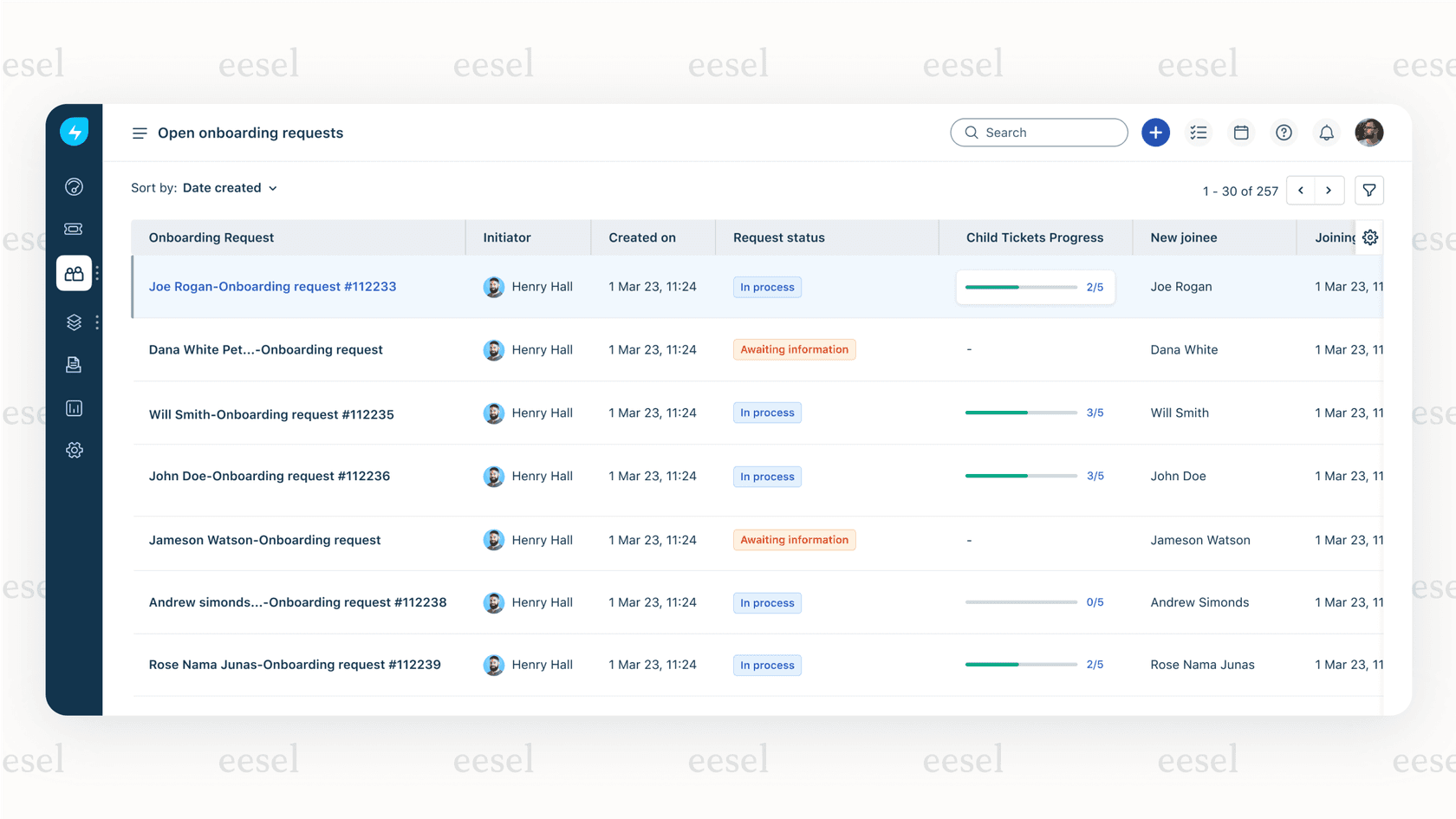Viewport: 1456px width, 819px height.
Task: Open notifications via the bell icon
Action: 1326,132
